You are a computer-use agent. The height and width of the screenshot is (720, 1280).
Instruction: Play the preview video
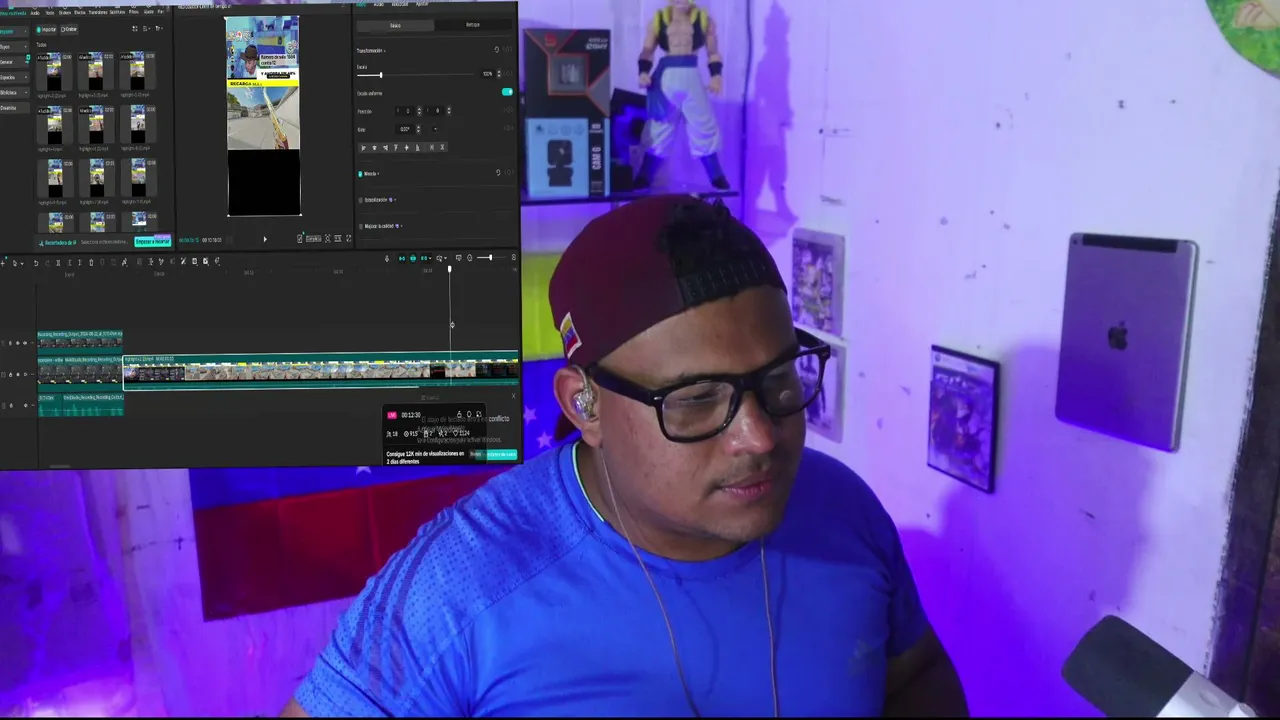tap(265, 239)
